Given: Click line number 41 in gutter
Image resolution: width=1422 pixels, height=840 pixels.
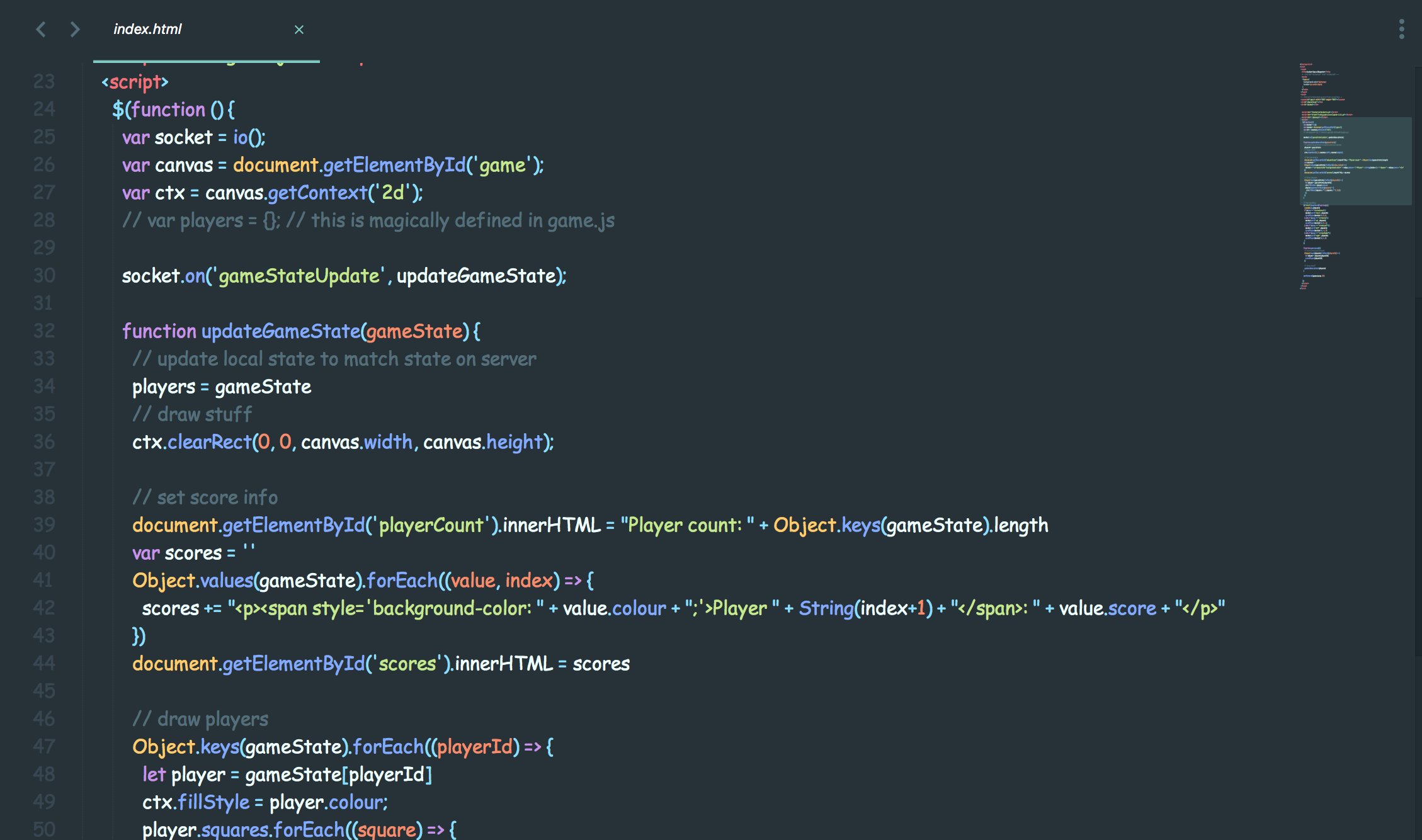Looking at the screenshot, I should pyautogui.click(x=44, y=580).
